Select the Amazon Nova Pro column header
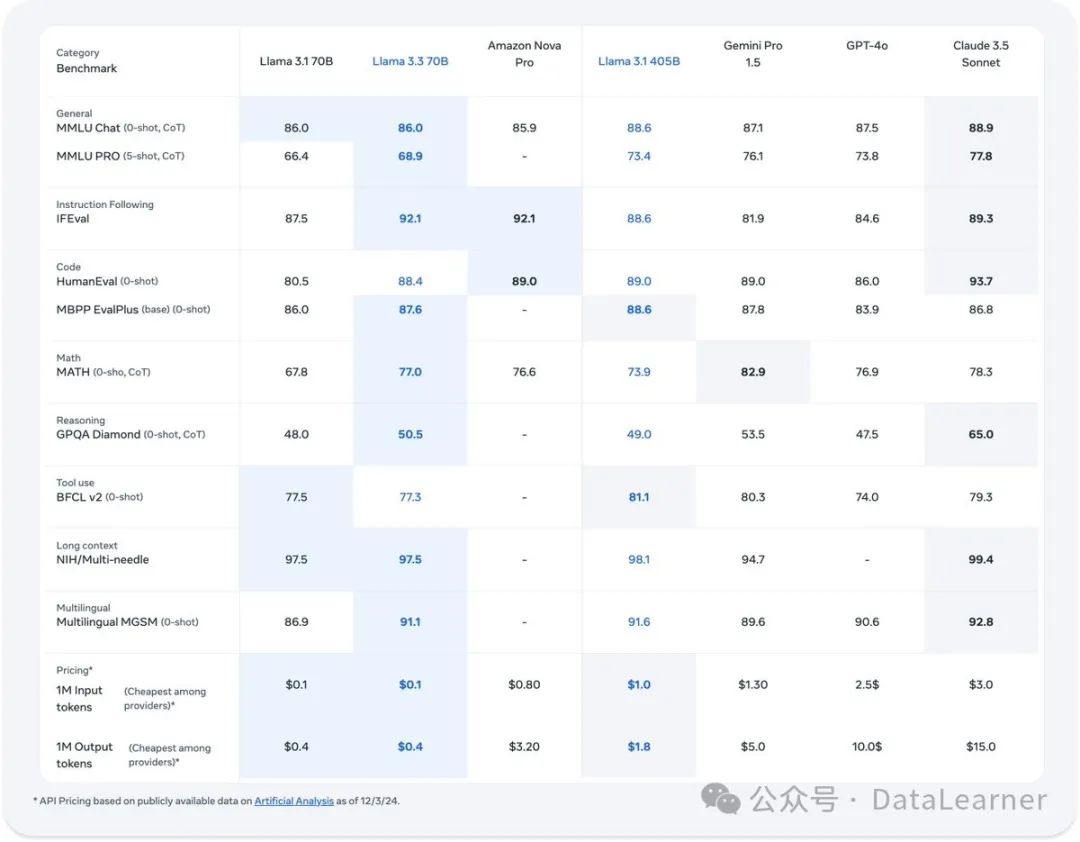The height and width of the screenshot is (842, 1080). [524, 54]
